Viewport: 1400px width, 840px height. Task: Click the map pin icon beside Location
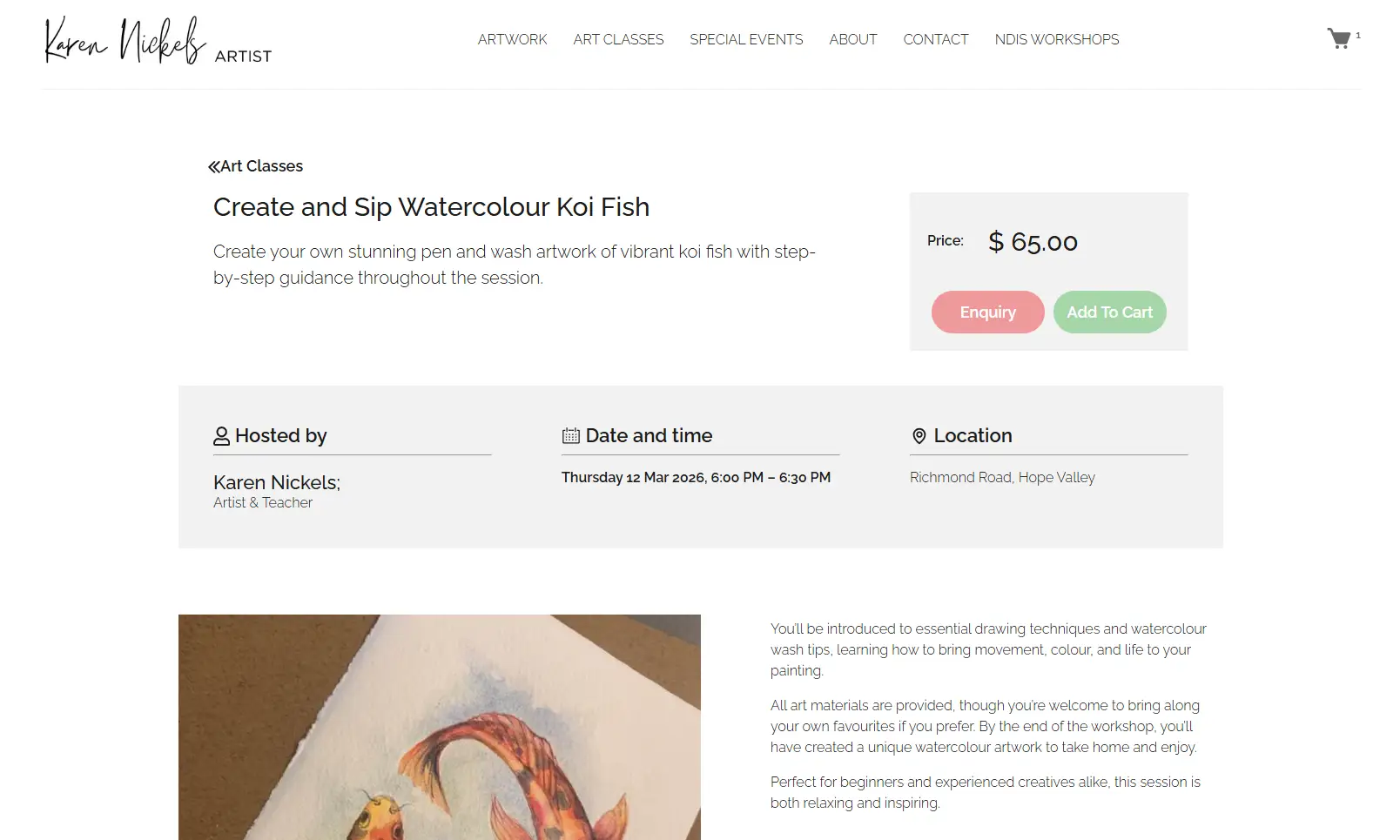[x=919, y=436]
